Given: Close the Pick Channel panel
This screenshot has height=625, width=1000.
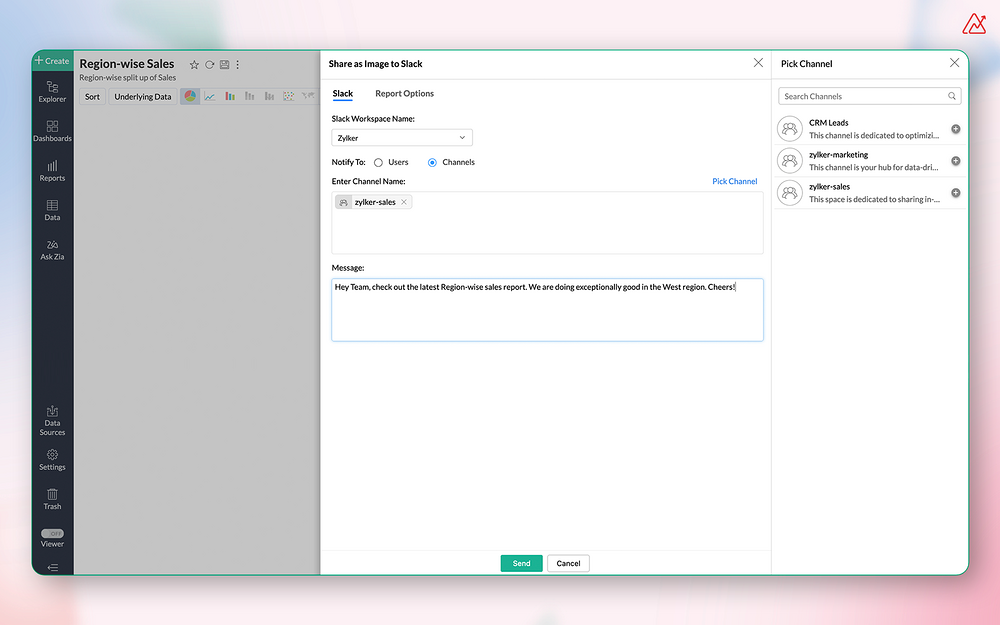Looking at the screenshot, I should pyautogui.click(x=954, y=62).
